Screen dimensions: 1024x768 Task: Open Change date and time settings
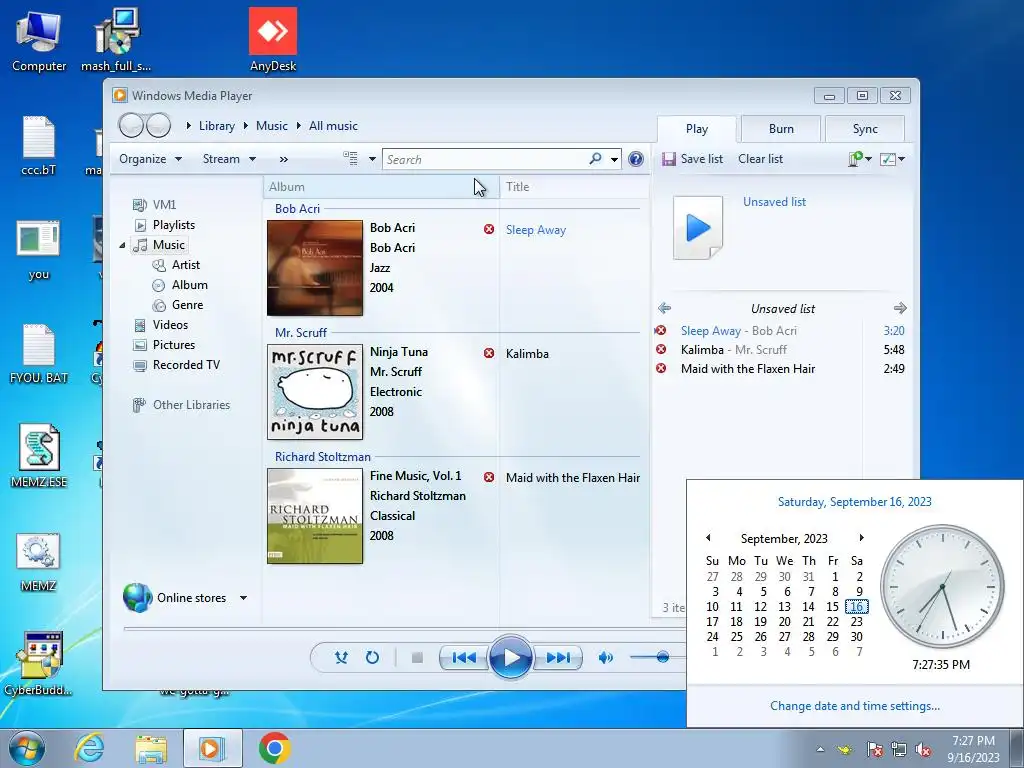855,706
